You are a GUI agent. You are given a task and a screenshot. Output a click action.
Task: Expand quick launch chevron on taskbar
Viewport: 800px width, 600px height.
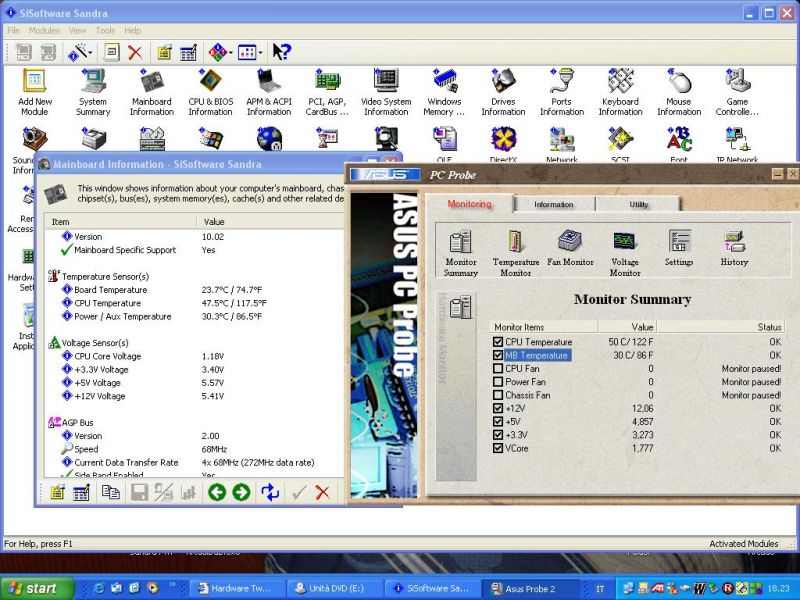coord(172,585)
